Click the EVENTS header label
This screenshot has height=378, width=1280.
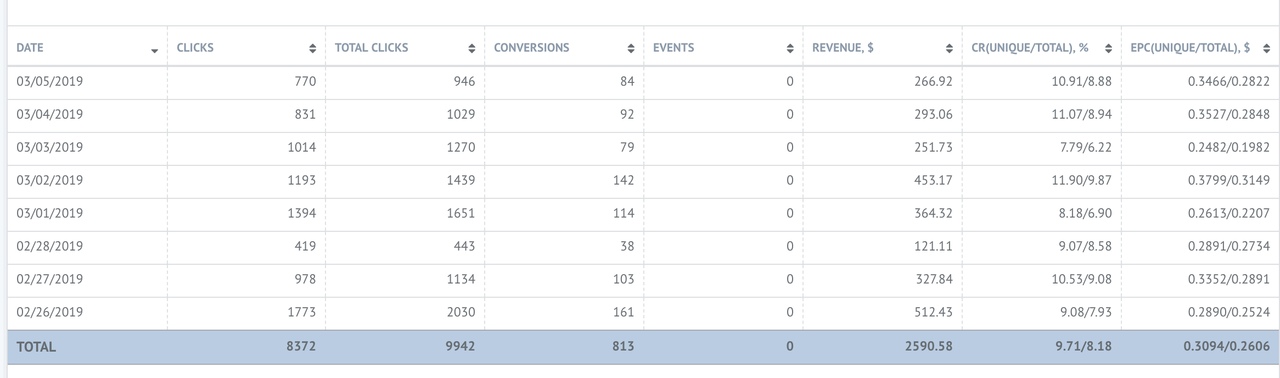(x=673, y=48)
